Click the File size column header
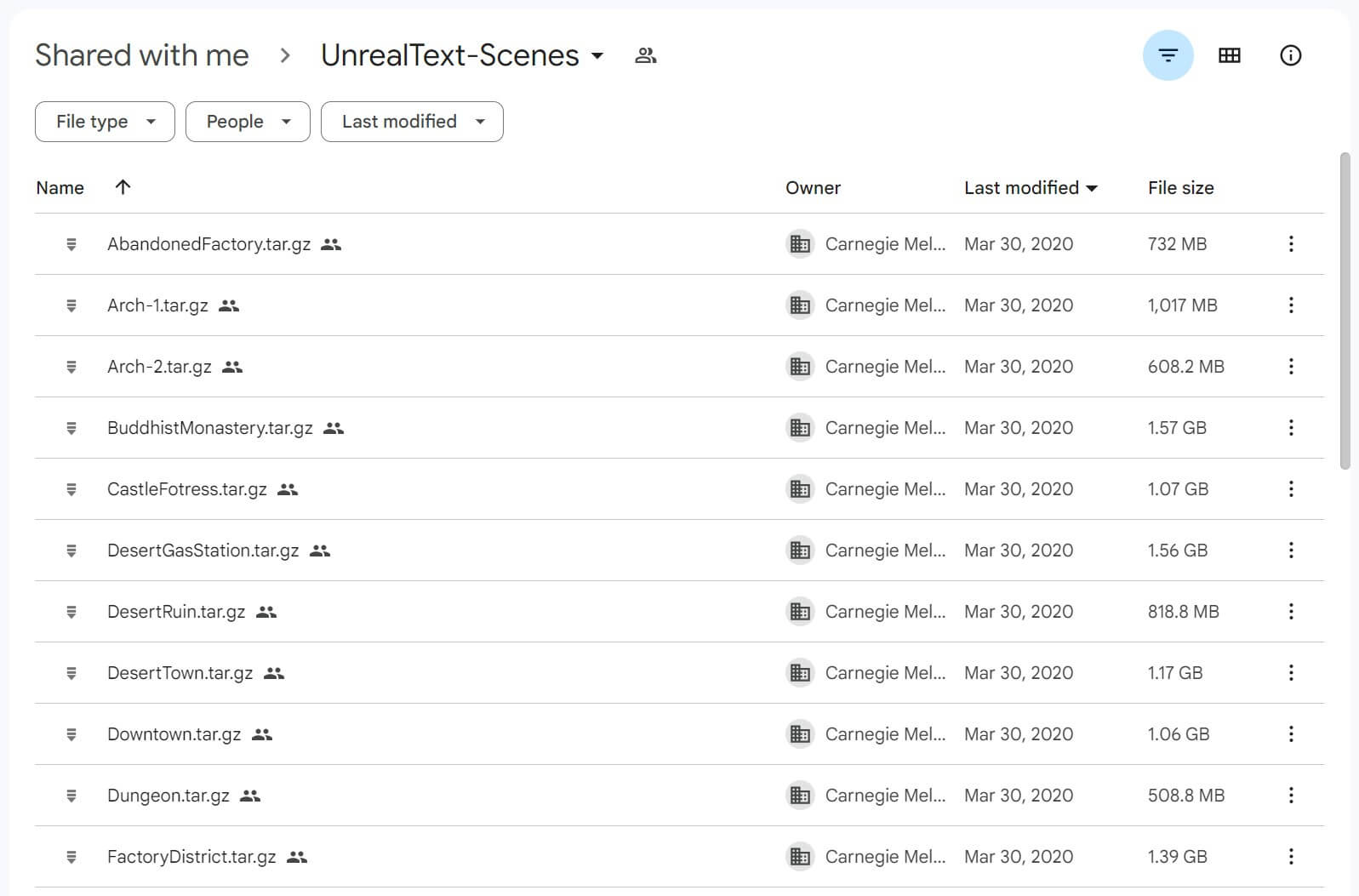This screenshot has height=896, width=1359. [x=1180, y=188]
